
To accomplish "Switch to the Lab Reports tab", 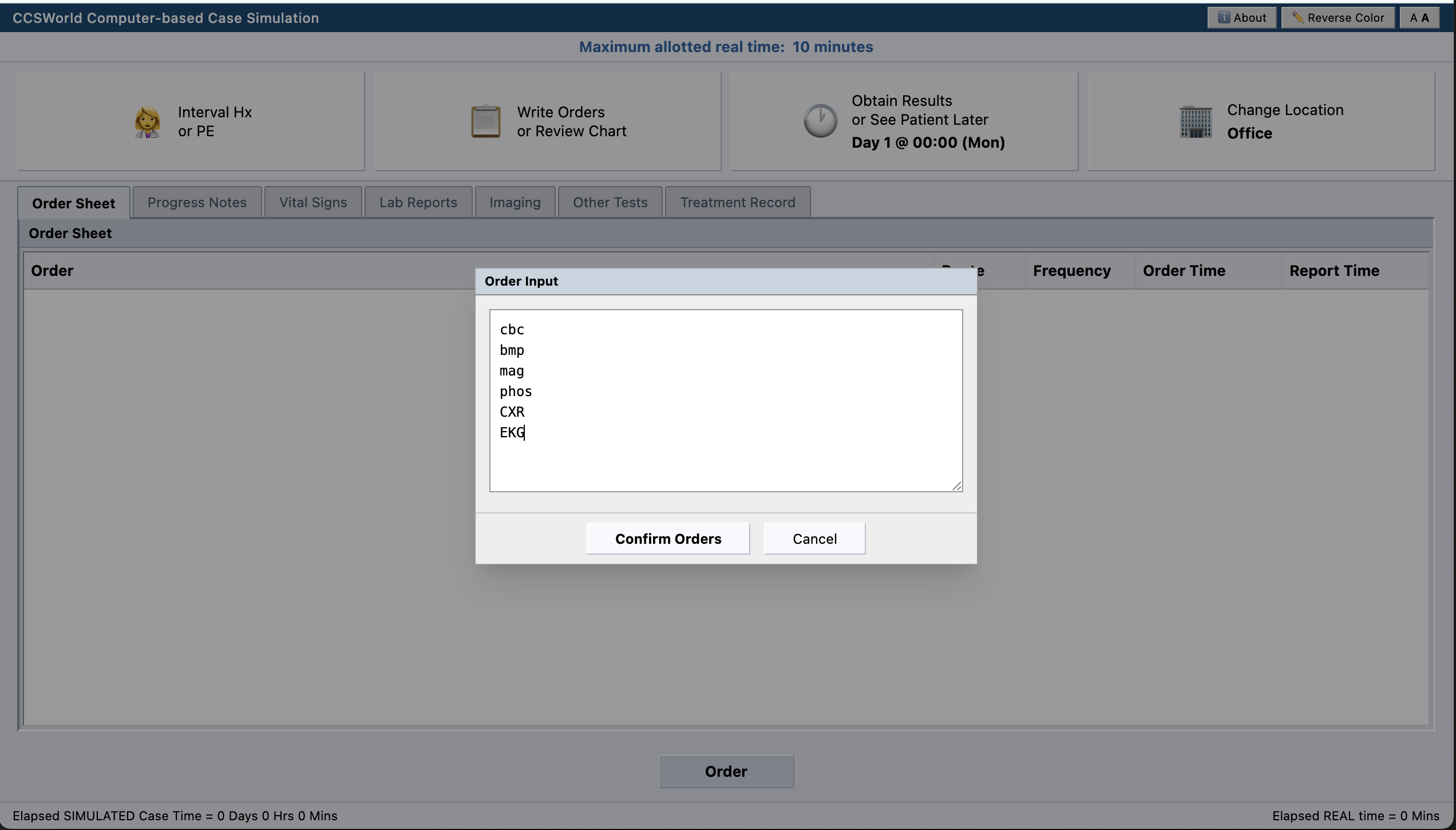I will (x=418, y=202).
